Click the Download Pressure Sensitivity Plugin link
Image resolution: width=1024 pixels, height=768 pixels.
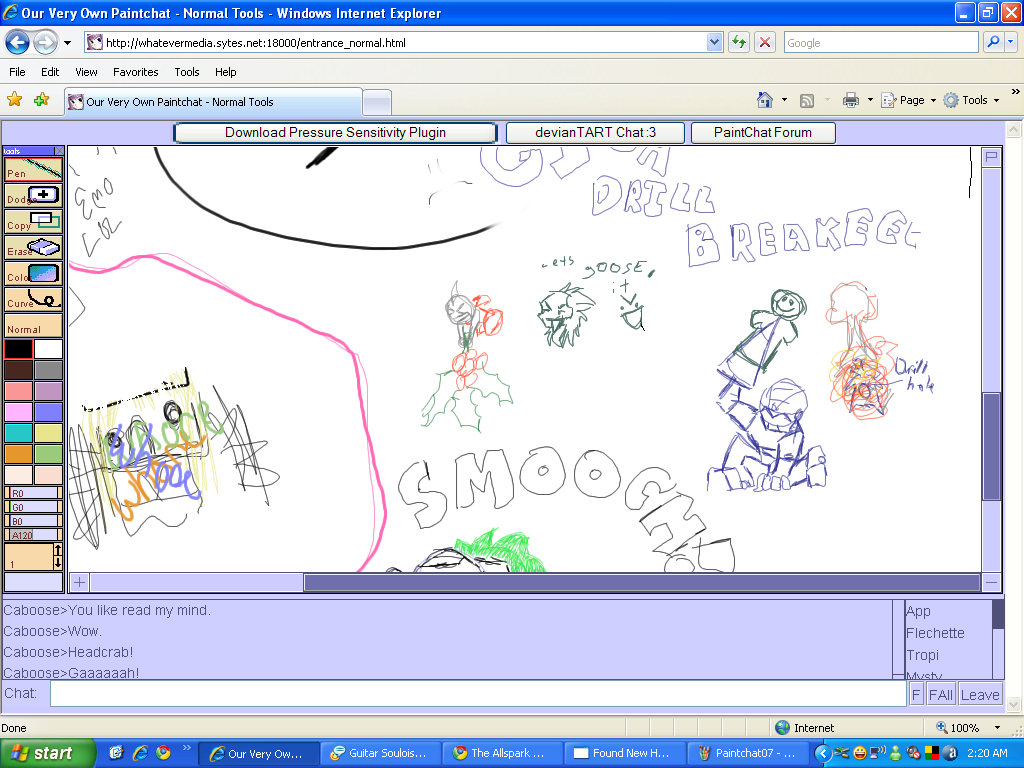point(334,132)
